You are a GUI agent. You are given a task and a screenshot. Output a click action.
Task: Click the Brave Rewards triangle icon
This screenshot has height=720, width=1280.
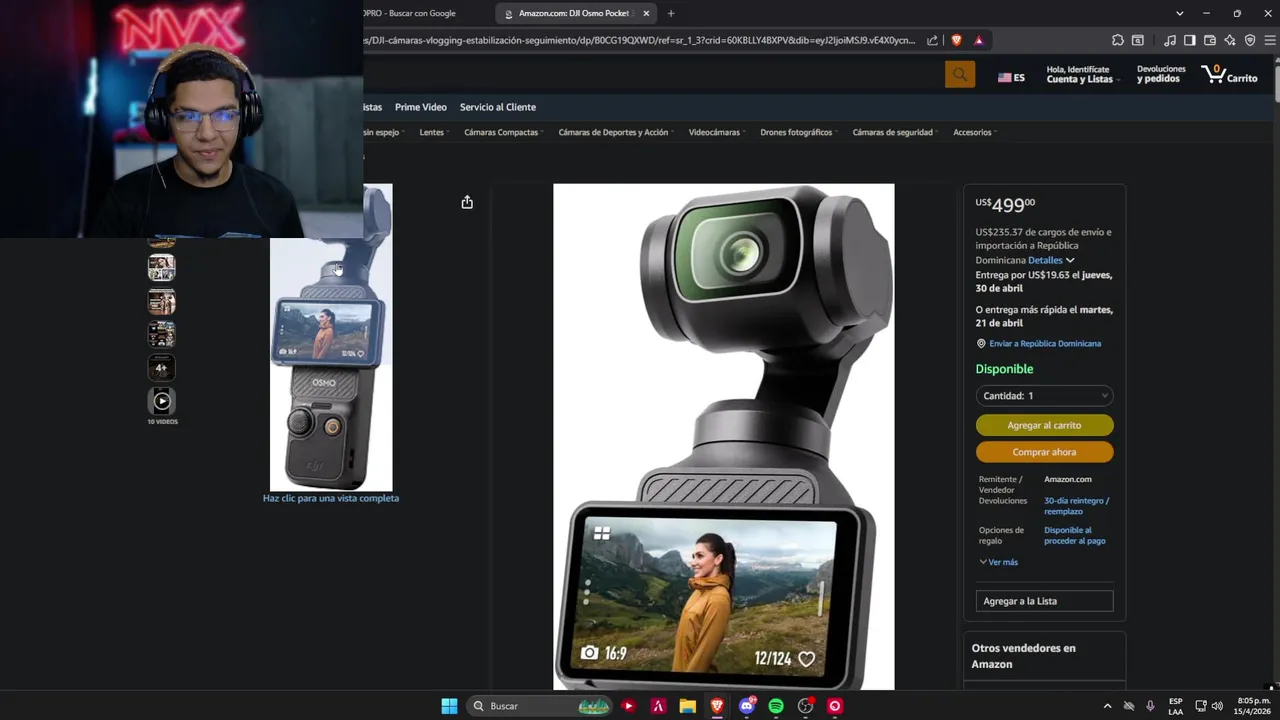coord(978,40)
